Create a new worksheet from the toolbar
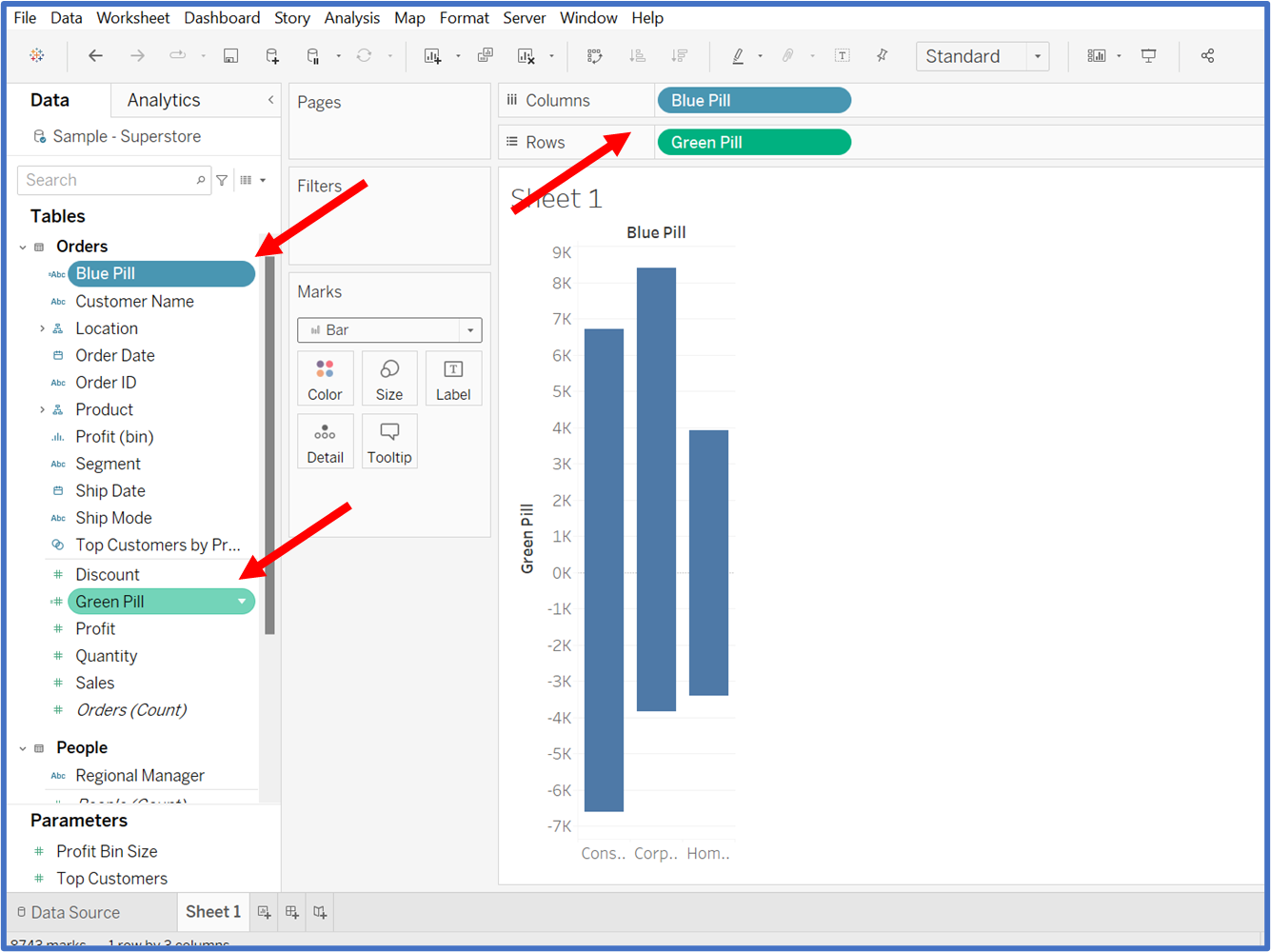The width and height of the screenshot is (1271, 952). pos(432,55)
